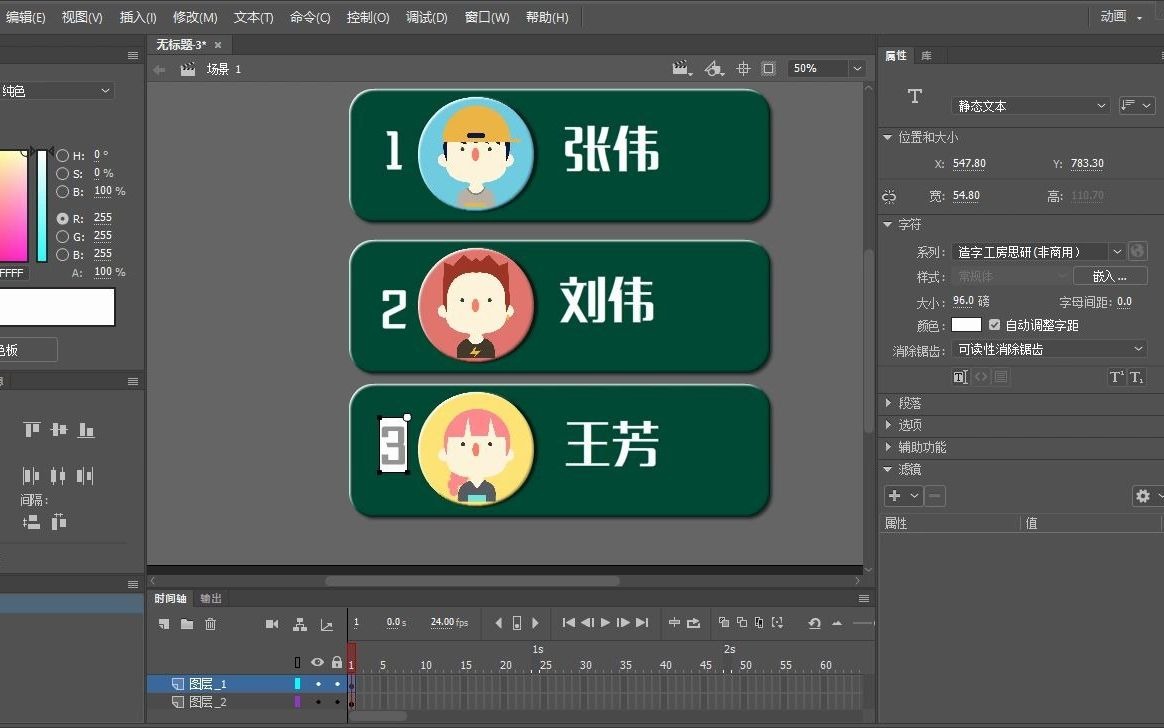This screenshot has width=1164, height=728.
Task: Toggle clip content outside the stage icon
Action: [x=768, y=68]
